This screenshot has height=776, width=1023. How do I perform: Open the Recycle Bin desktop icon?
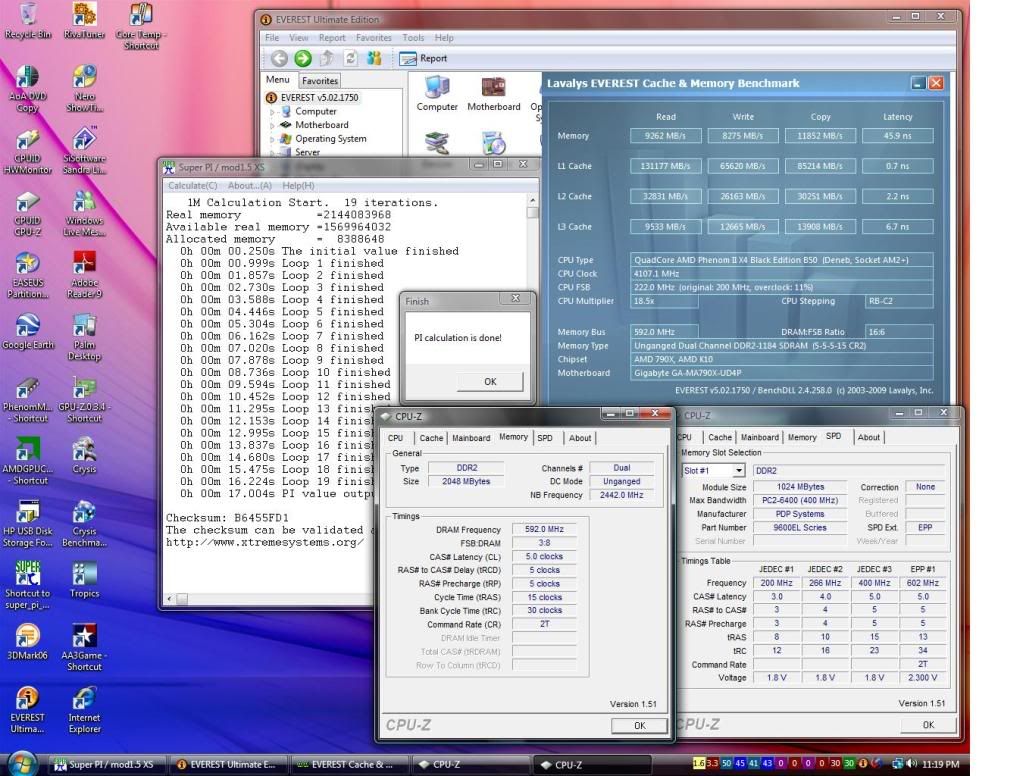pyautogui.click(x=28, y=20)
